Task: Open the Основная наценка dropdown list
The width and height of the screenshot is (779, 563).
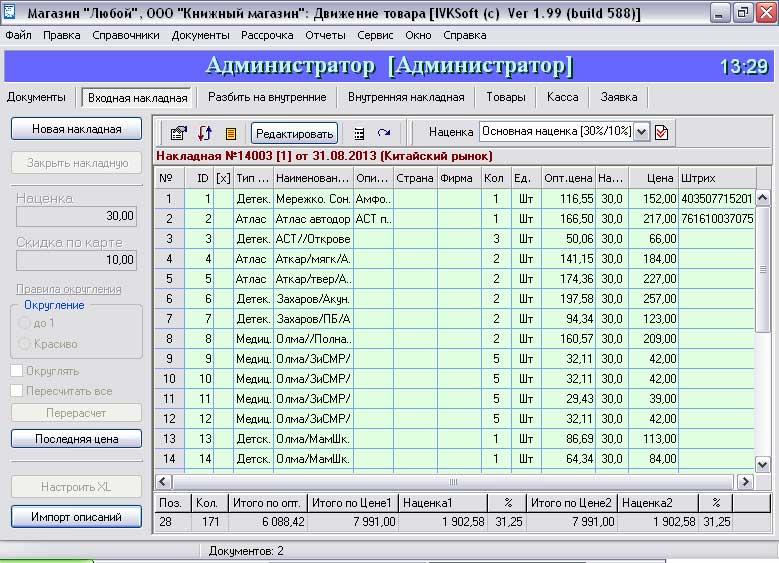Action: click(641, 132)
